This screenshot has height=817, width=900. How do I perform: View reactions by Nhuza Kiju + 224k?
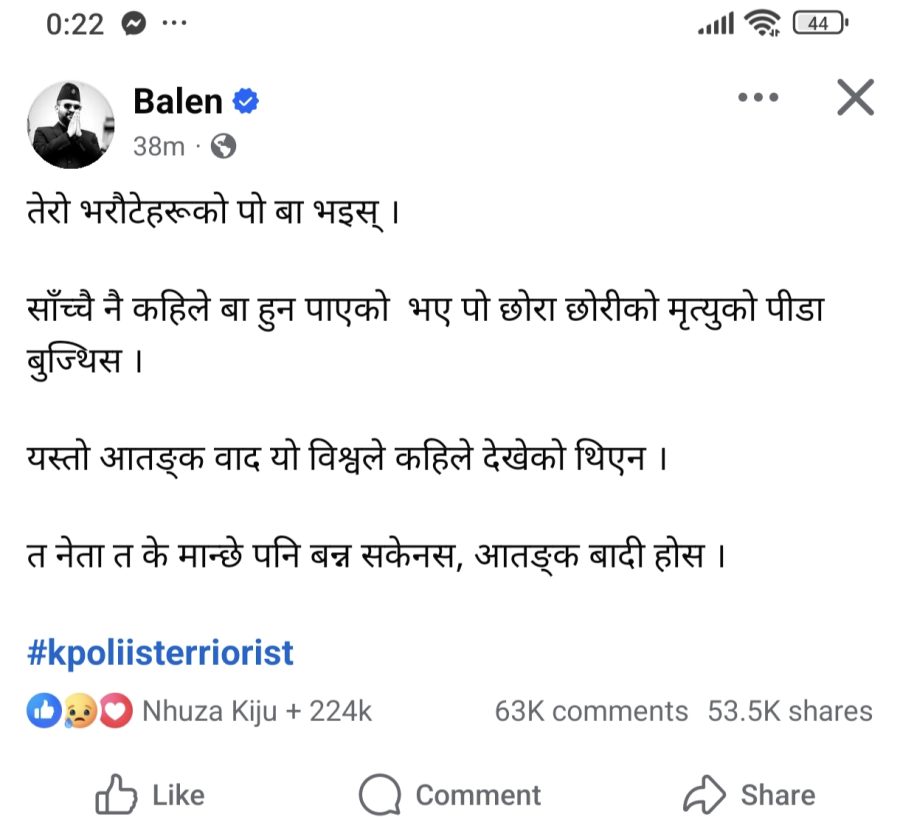(257, 711)
